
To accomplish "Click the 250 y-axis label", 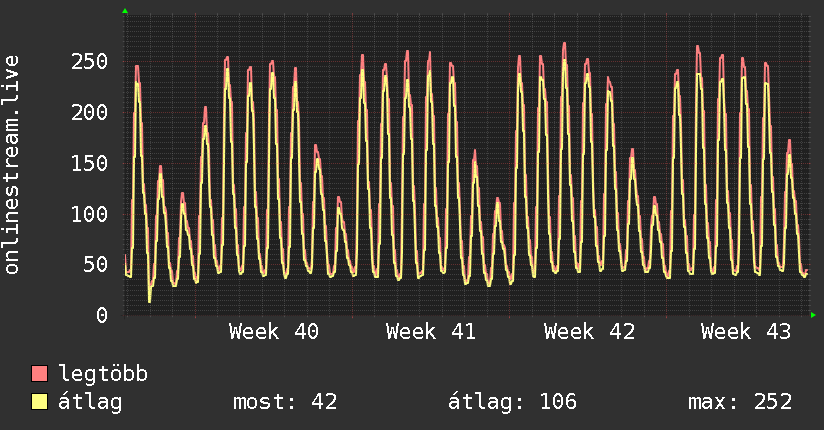I will click(x=89, y=62).
